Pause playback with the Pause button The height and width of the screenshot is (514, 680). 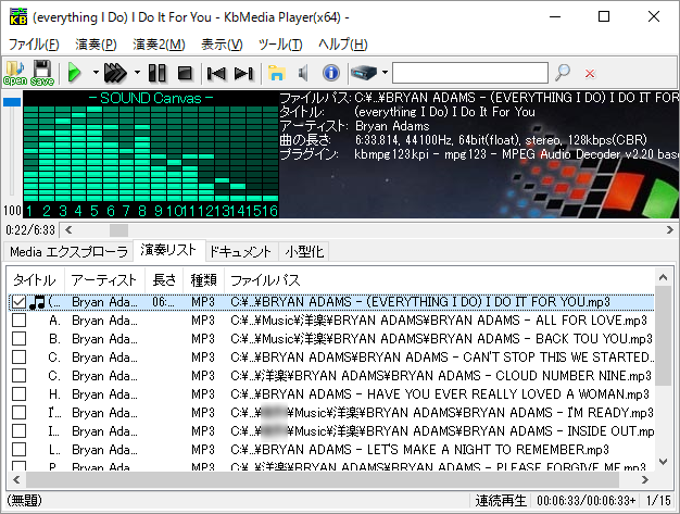click(x=157, y=73)
